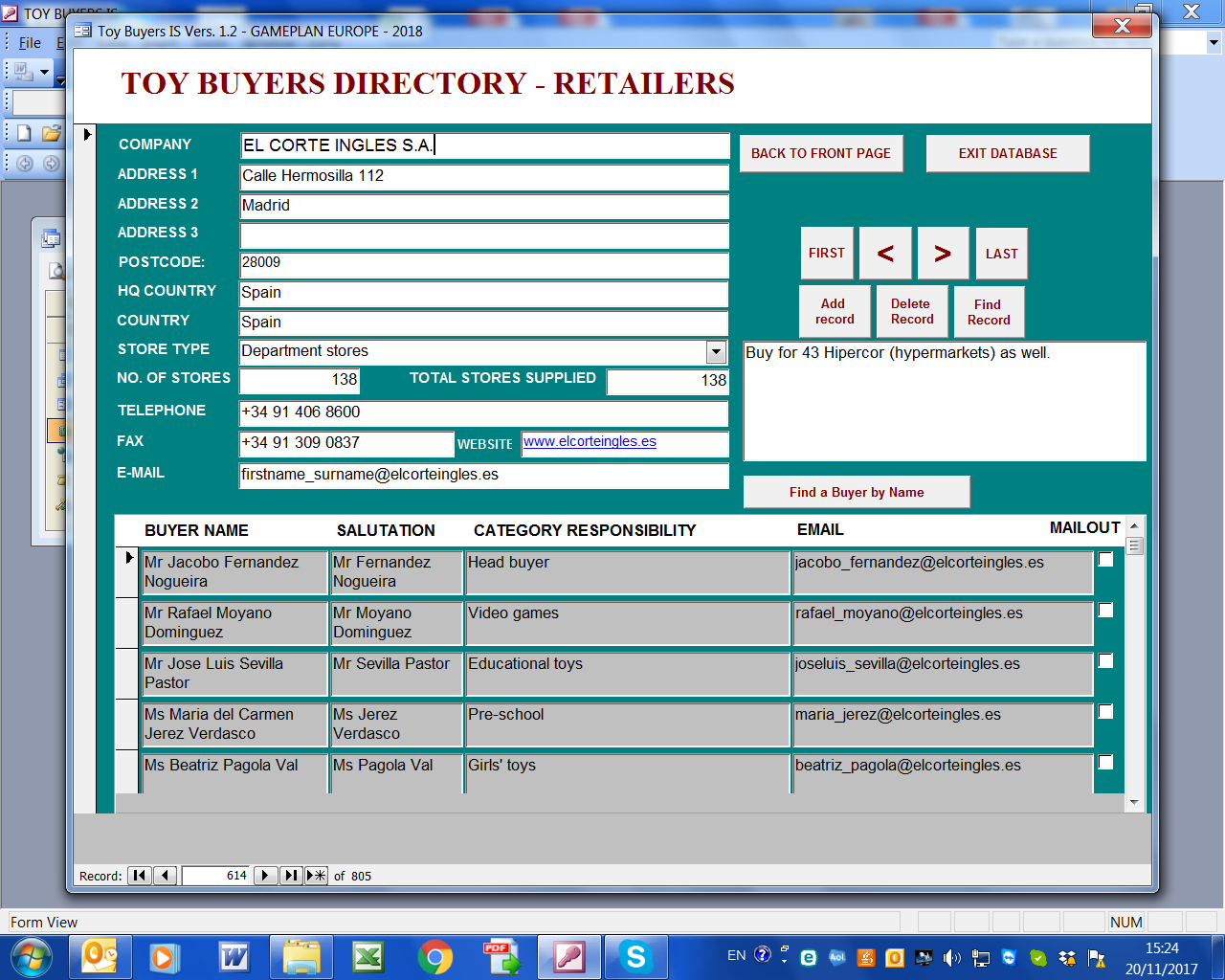Create new record with navigation bar asterisk

tap(317, 875)
